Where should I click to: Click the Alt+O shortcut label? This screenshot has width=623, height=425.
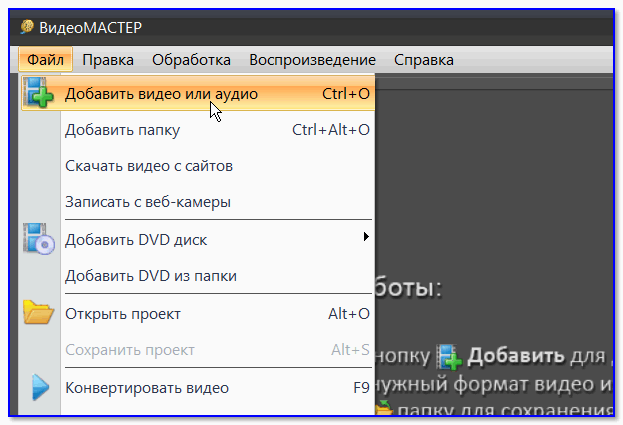coord(349,314)
